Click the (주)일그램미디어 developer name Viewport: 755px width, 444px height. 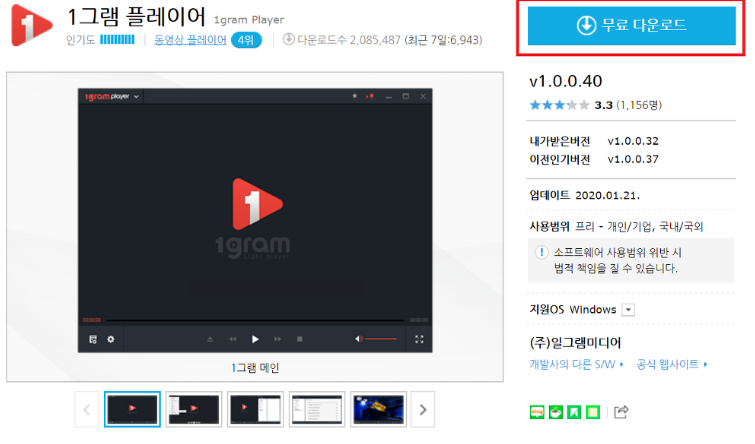point(575,342)
